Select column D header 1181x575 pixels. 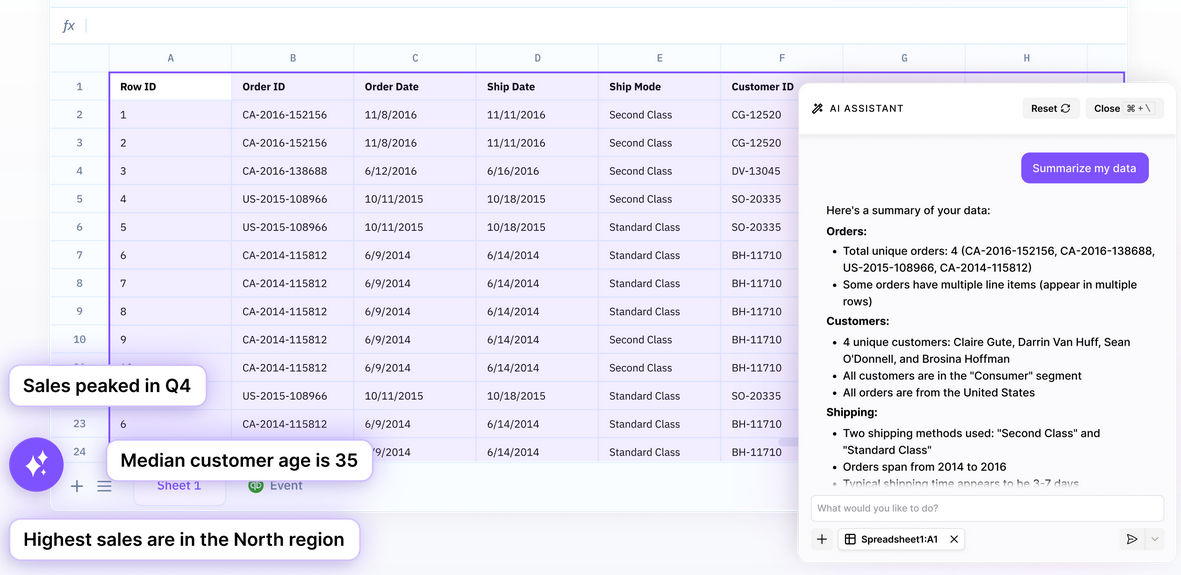[537, 58]
